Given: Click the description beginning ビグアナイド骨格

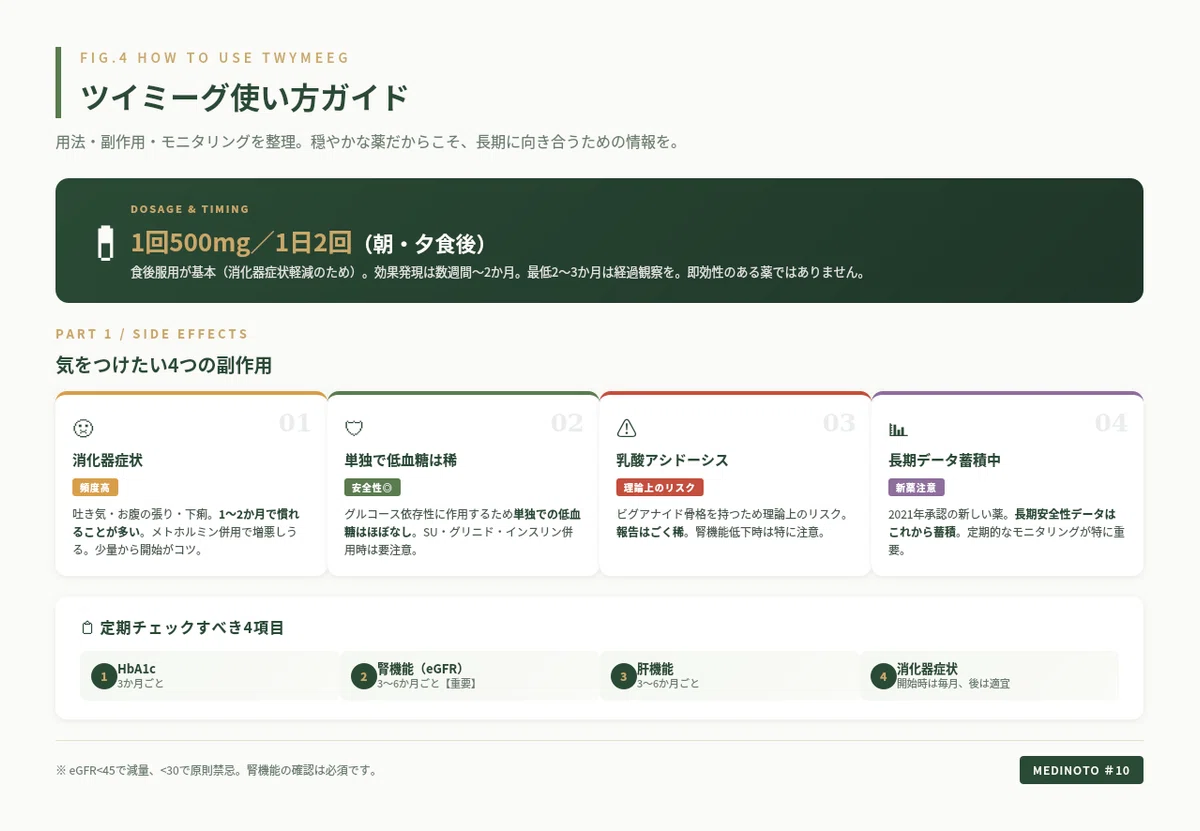Looking at the screenshot, I should [732, 522].
